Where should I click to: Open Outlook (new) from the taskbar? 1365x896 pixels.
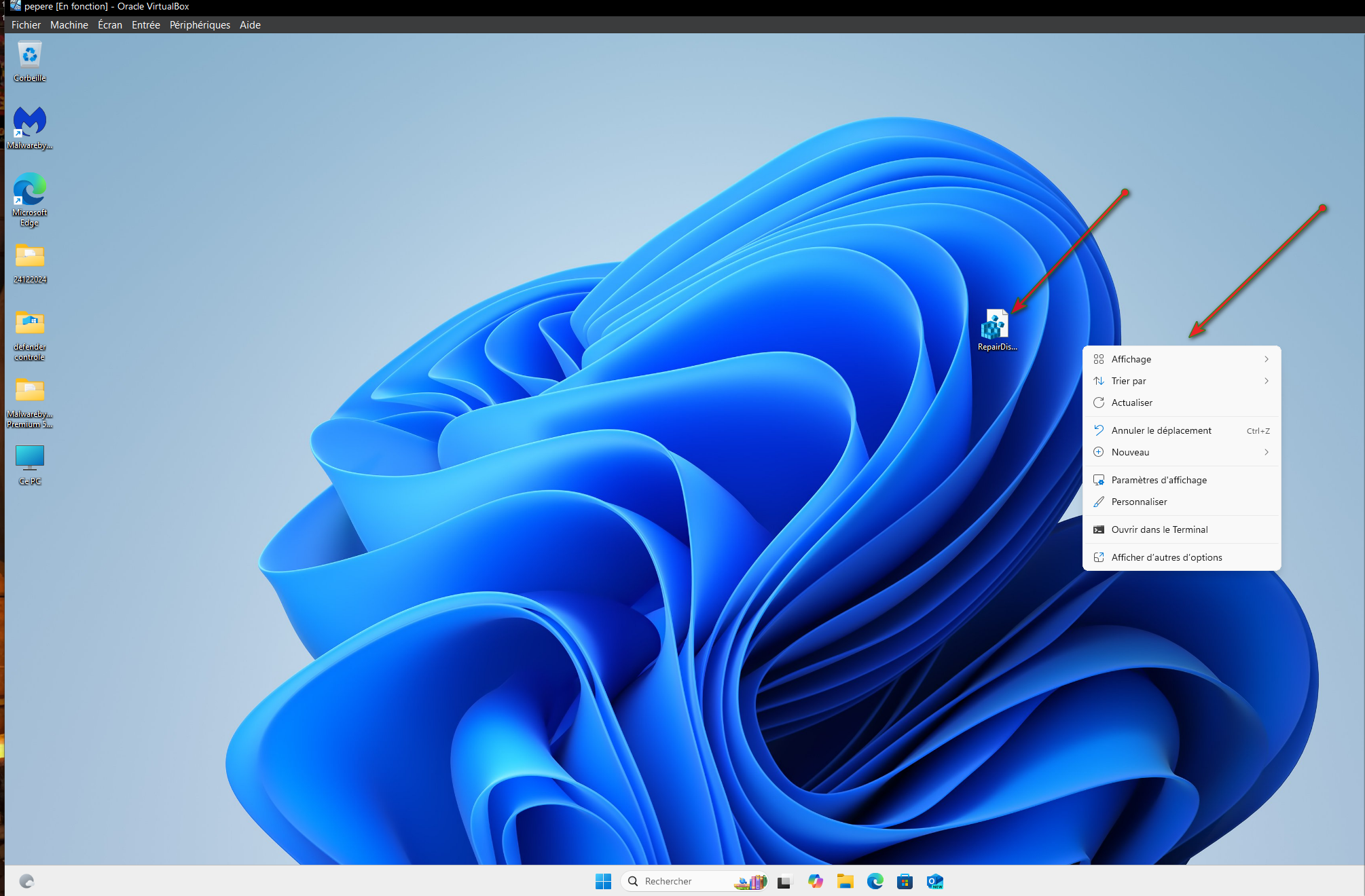click(934, 881)
